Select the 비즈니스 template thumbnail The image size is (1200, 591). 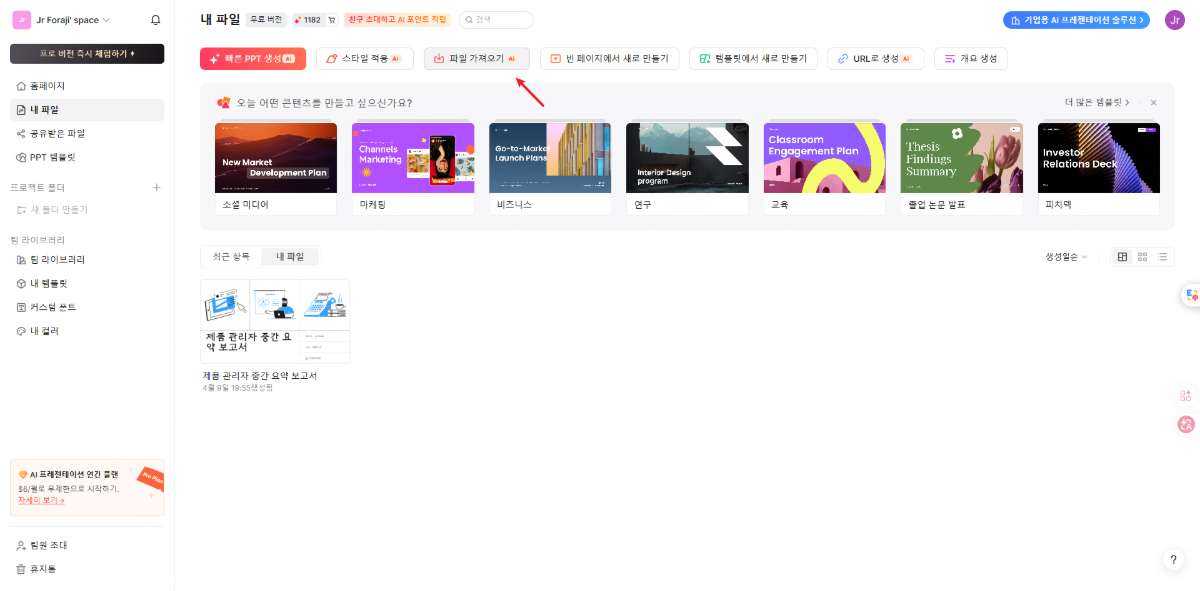(x=550, y=158)
